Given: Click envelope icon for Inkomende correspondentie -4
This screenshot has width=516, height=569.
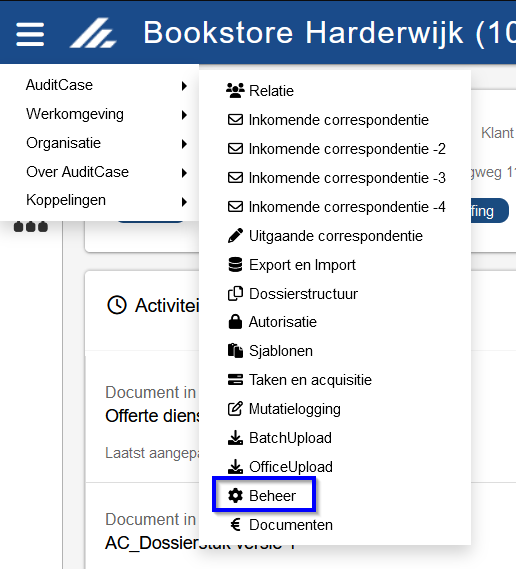Looking at the screenshot, I should pyautogui.click(x=235, y=207).
